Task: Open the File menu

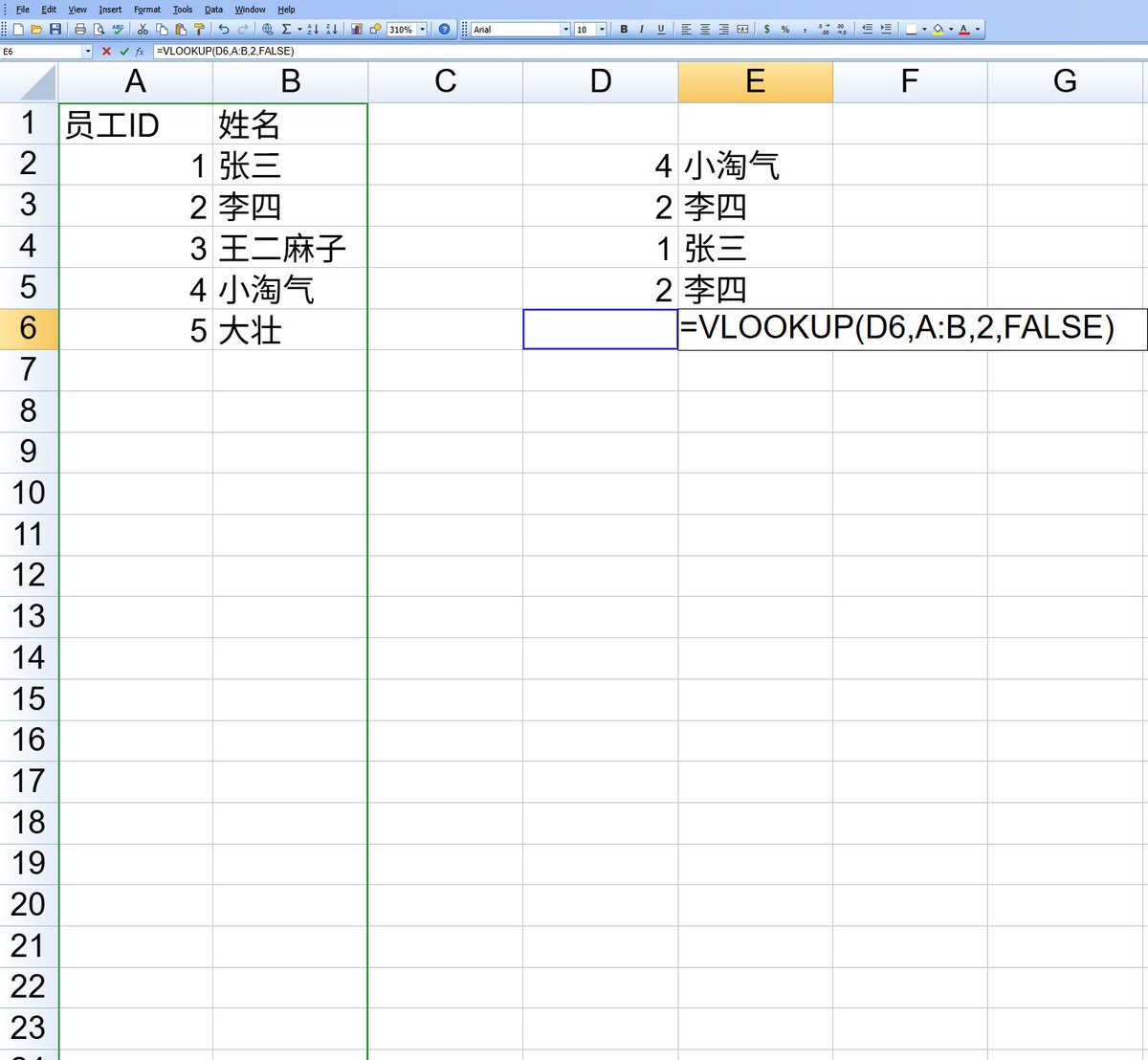Action: [x=23, y=10]
